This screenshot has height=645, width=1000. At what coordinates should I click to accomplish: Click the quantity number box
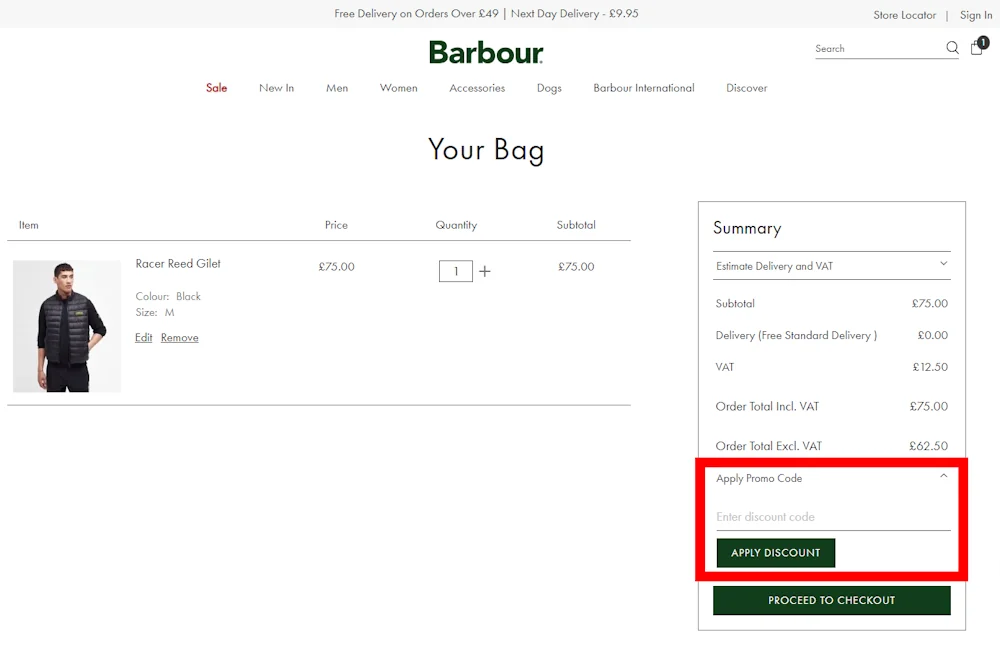[455, 271]
